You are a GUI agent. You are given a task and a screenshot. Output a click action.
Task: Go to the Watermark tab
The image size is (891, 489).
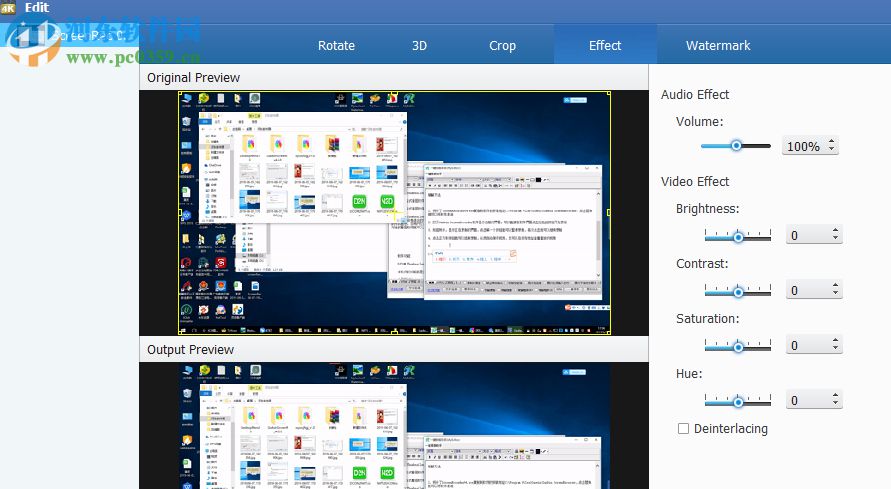pos(718,45)
